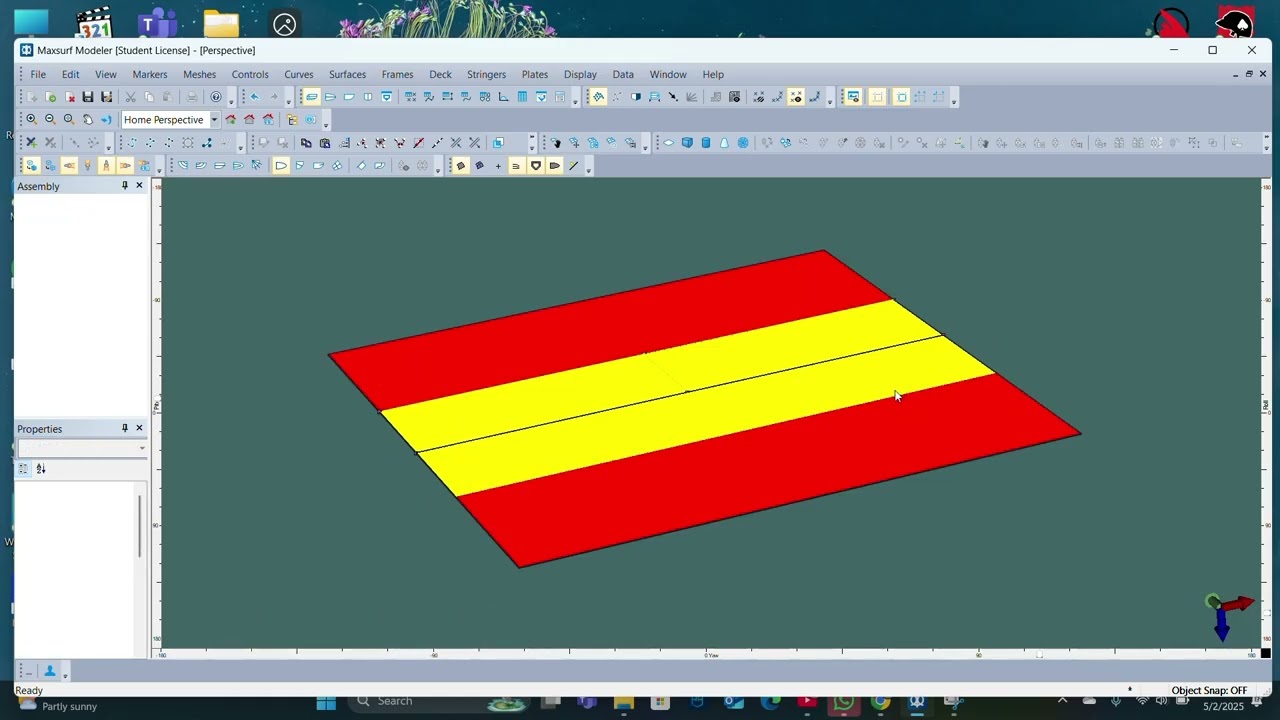Viewport: 1280px width, 720px height.
Task: Add a cylinder primitive surface
Action: [x=706, y=142]
